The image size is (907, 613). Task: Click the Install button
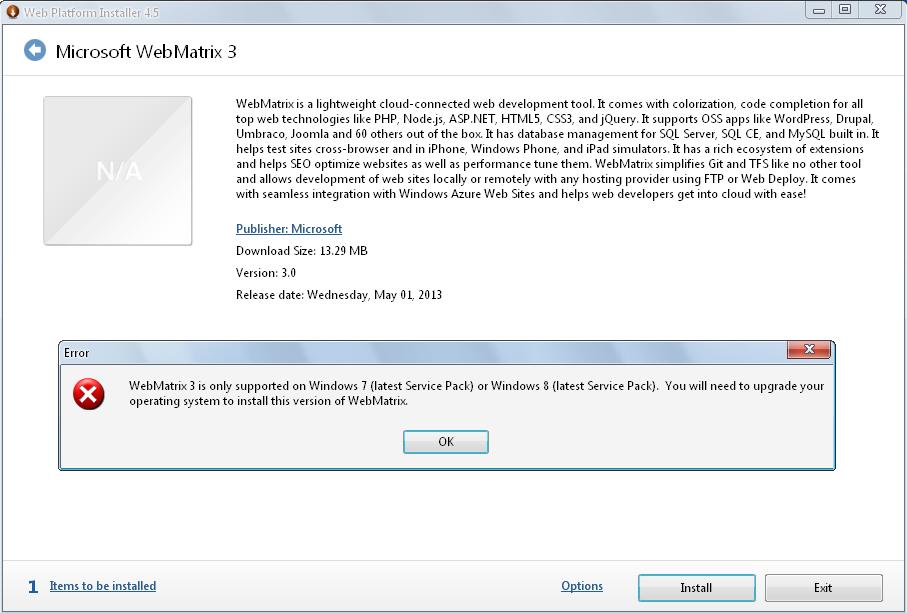(x=696, y=588)
